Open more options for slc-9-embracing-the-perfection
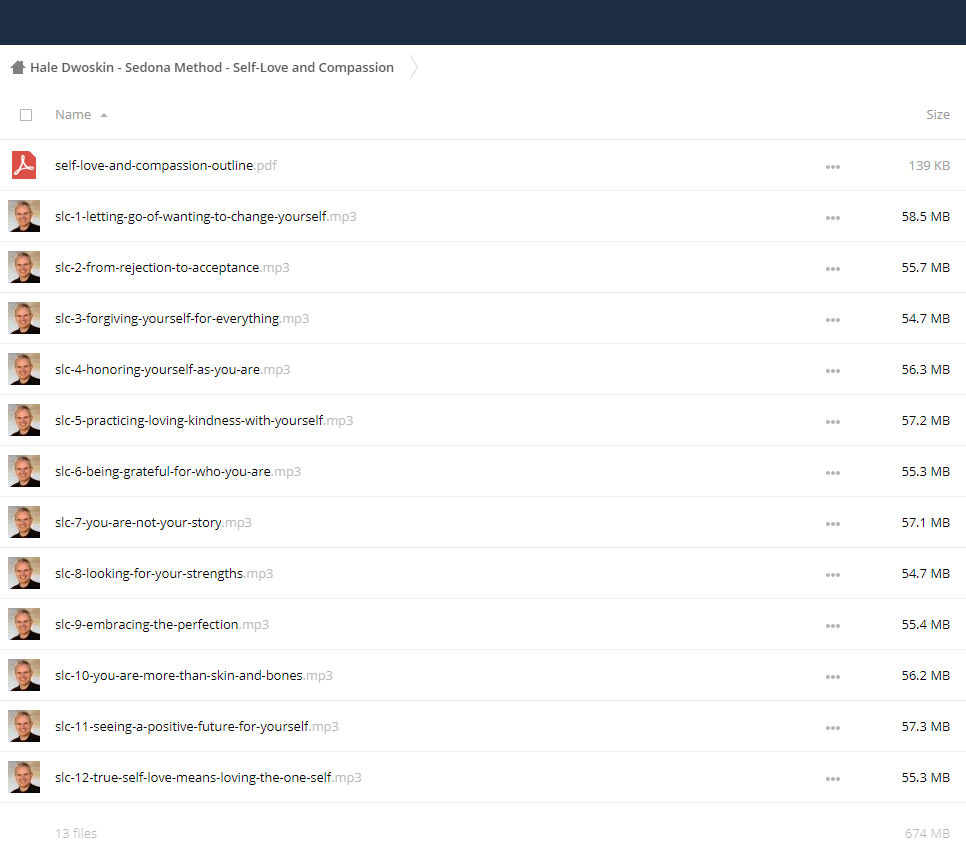Viewport: 966px width, 860px height. click(833, 627)
